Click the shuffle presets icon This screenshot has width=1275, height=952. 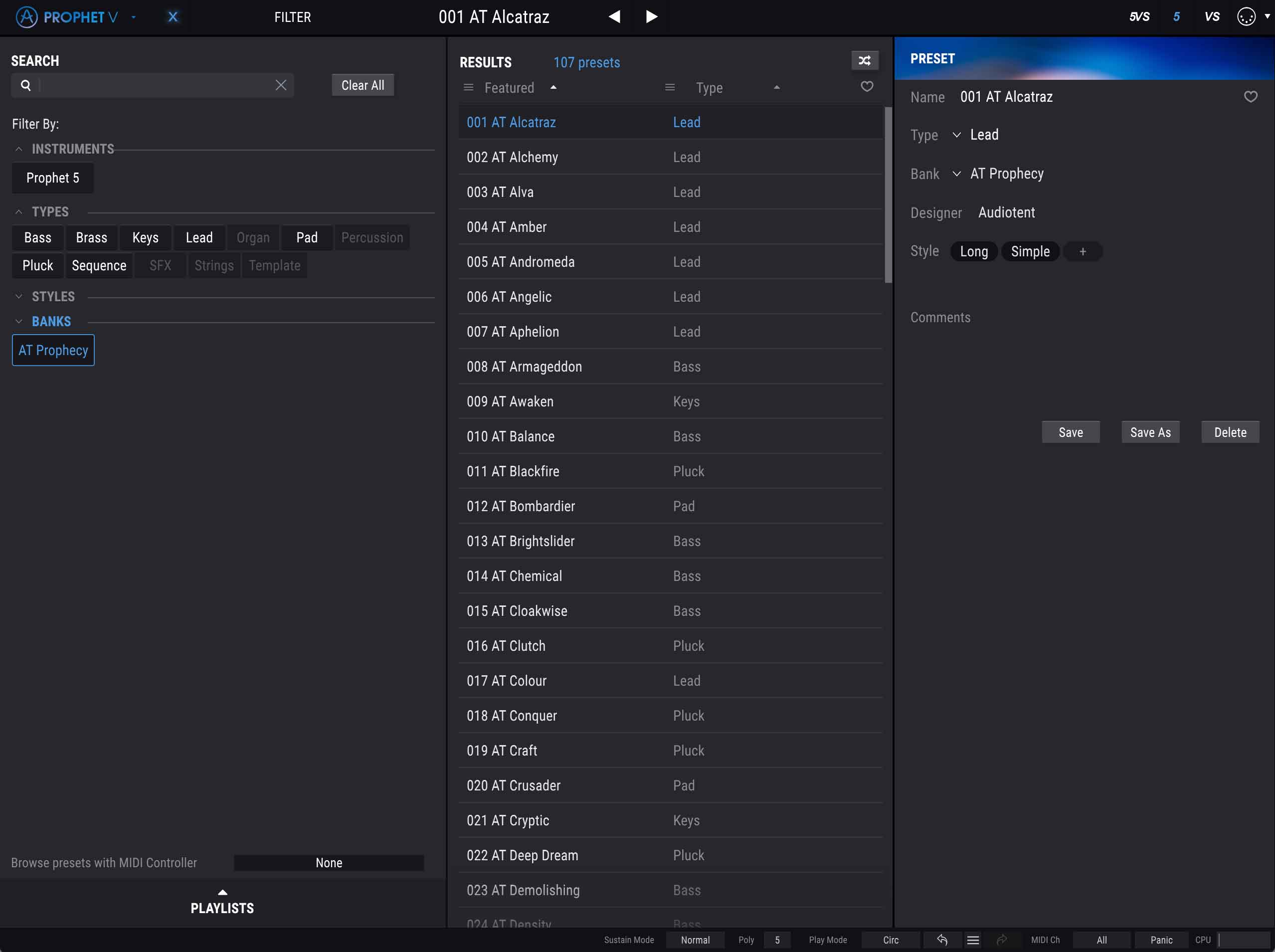pos(864,60)
